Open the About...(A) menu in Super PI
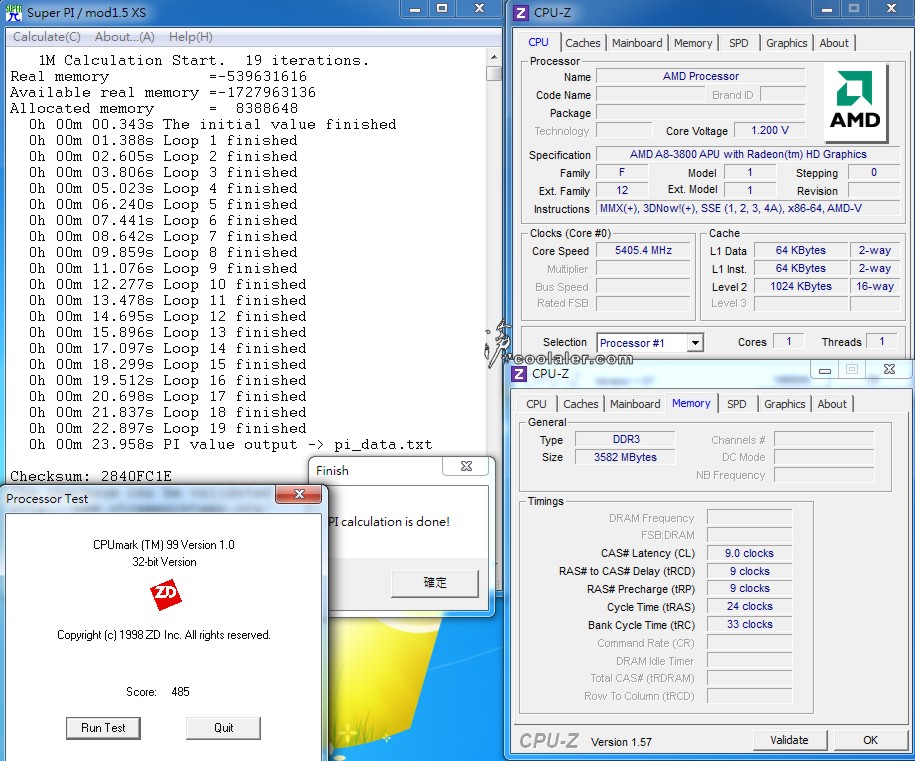 pos(124,37)
